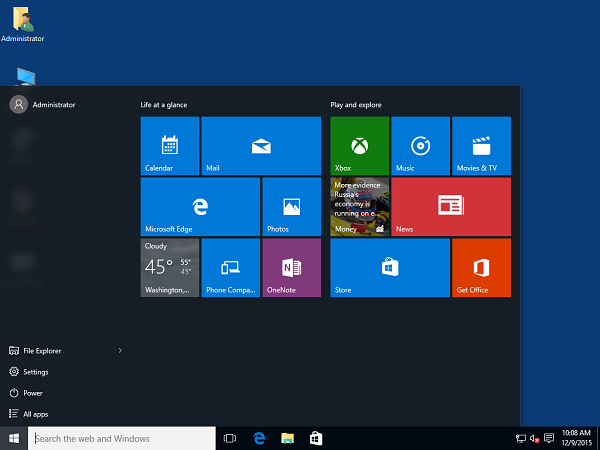The image size is (600, 450).
Task: Click the Administrator user account avatar
Action: (x=18, y=104)
